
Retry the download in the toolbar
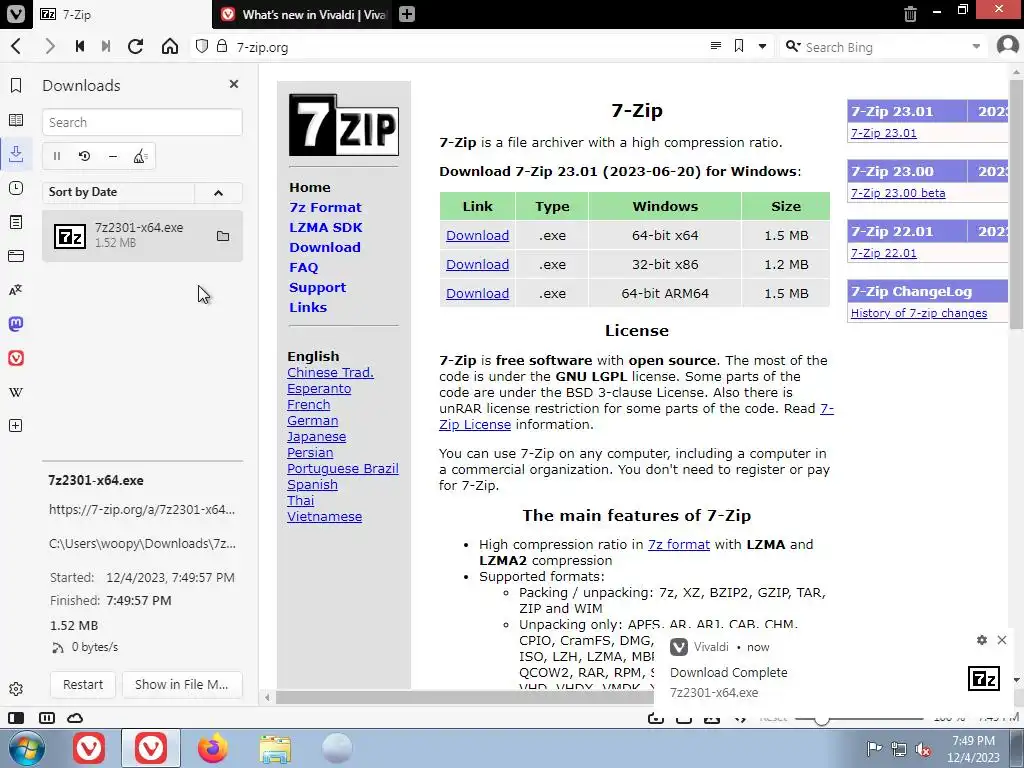84,156
